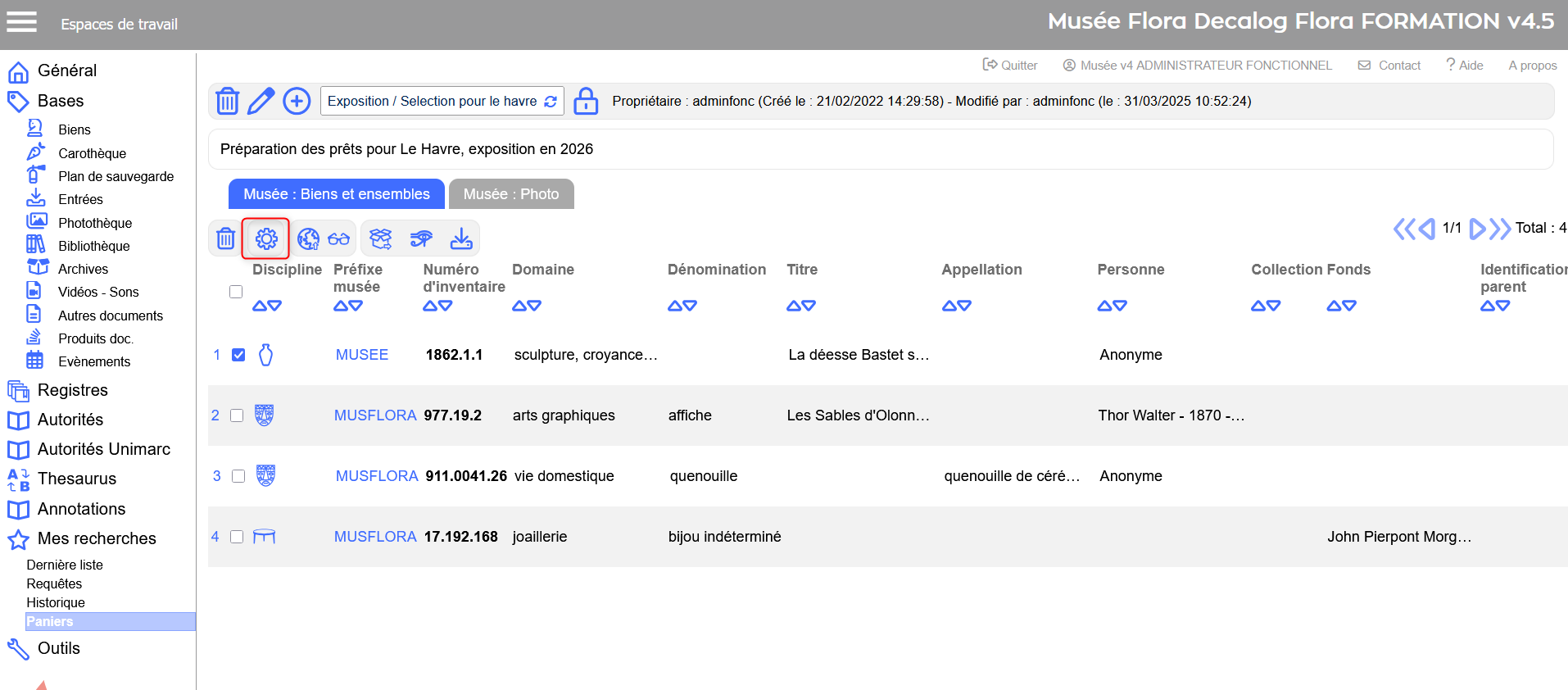Tick the select-all checkbox in header

pos(236,292)
